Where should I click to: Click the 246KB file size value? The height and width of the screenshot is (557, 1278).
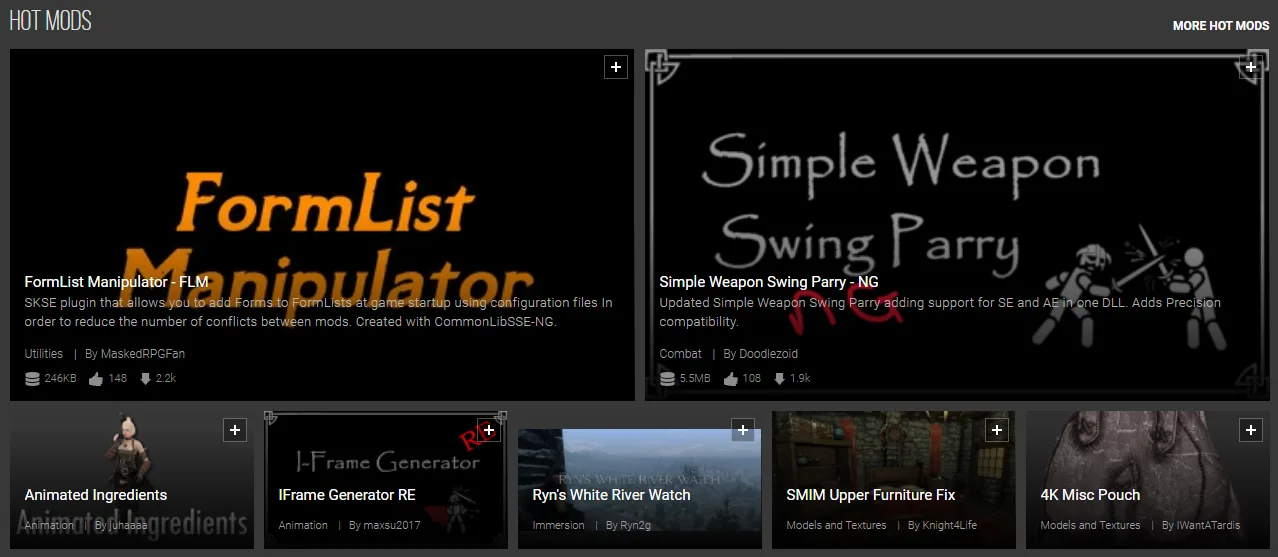click(60, 379)
